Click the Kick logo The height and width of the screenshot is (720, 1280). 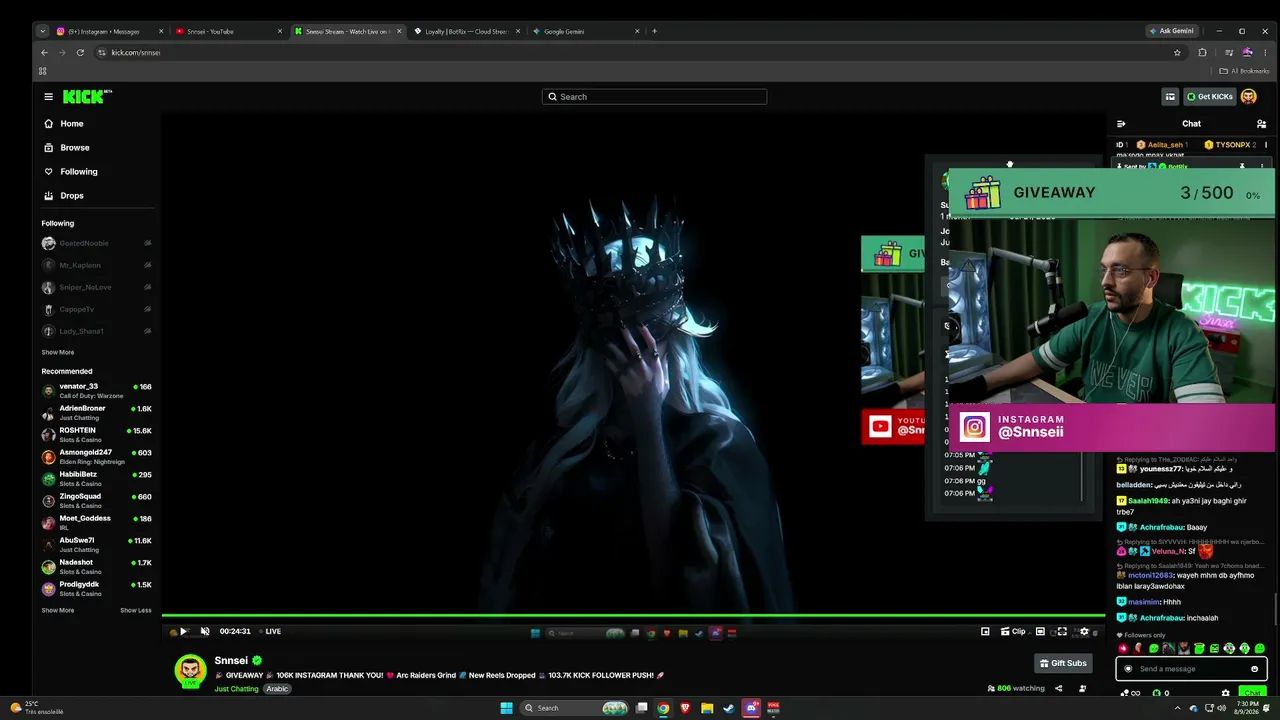click(x=87, y=97)
